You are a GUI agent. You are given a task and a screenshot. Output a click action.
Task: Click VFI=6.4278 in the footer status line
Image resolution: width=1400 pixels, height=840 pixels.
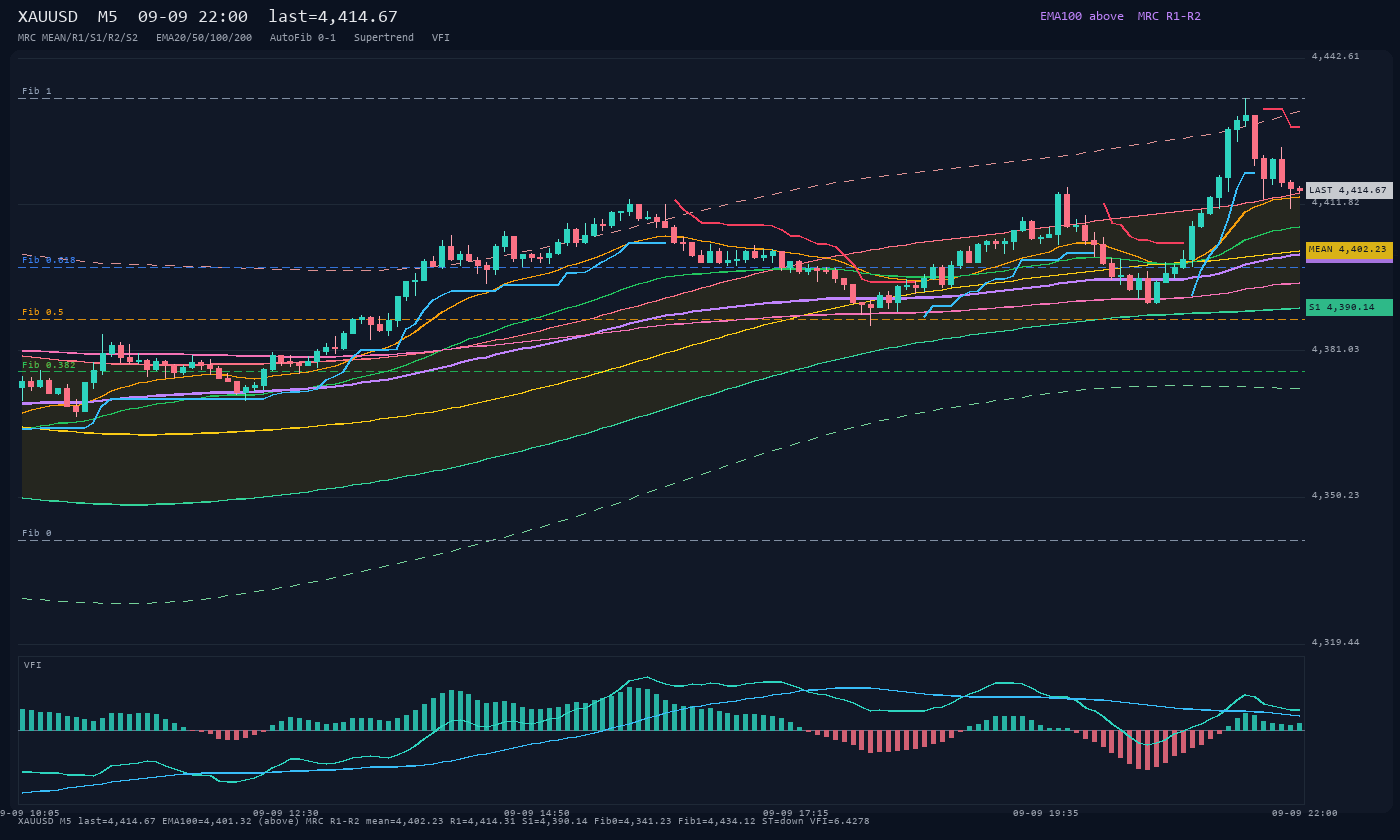click(x=840, y=821)
